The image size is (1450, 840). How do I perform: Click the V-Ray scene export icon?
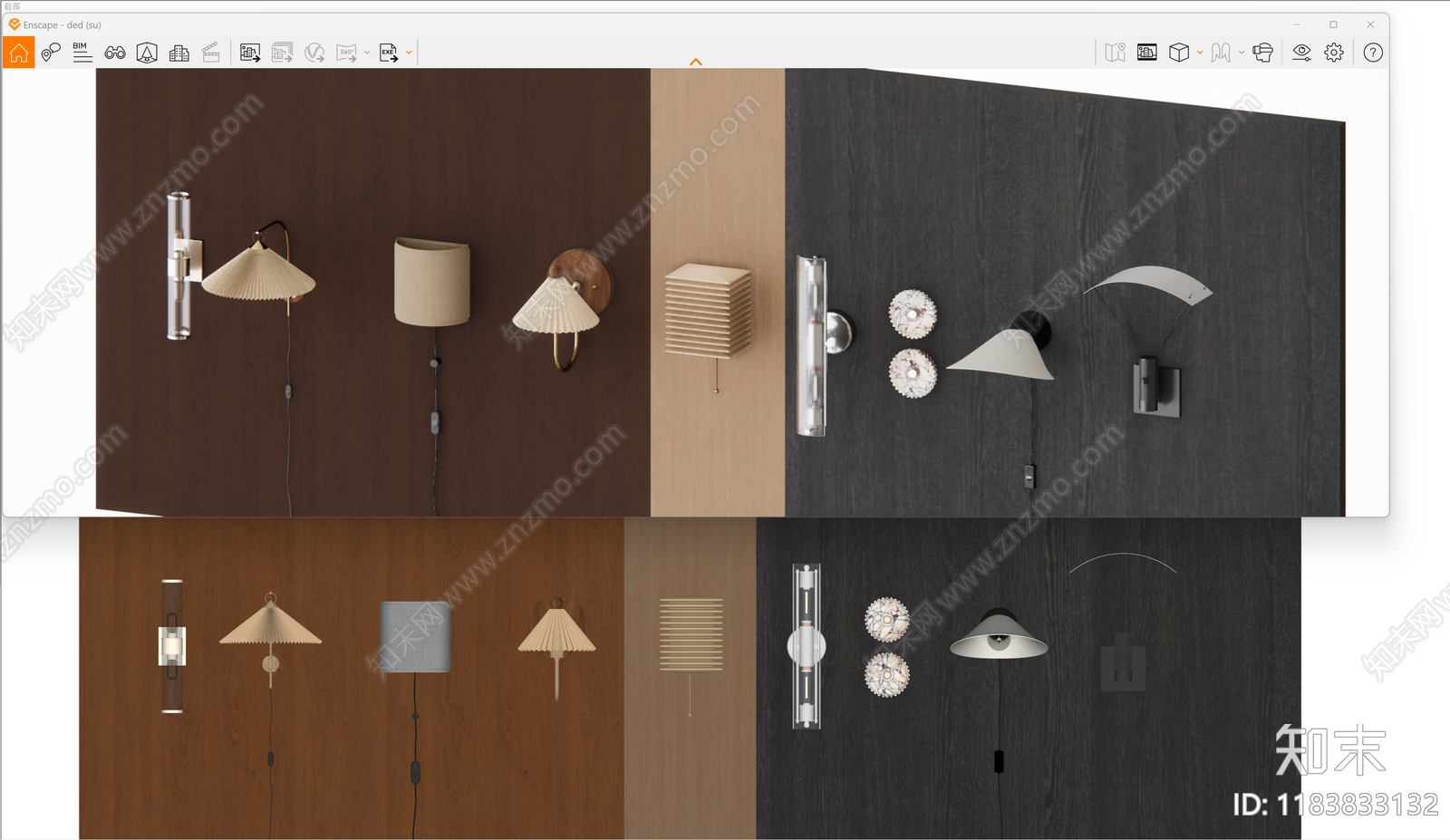pyautogui.click(x=314, y=53)
